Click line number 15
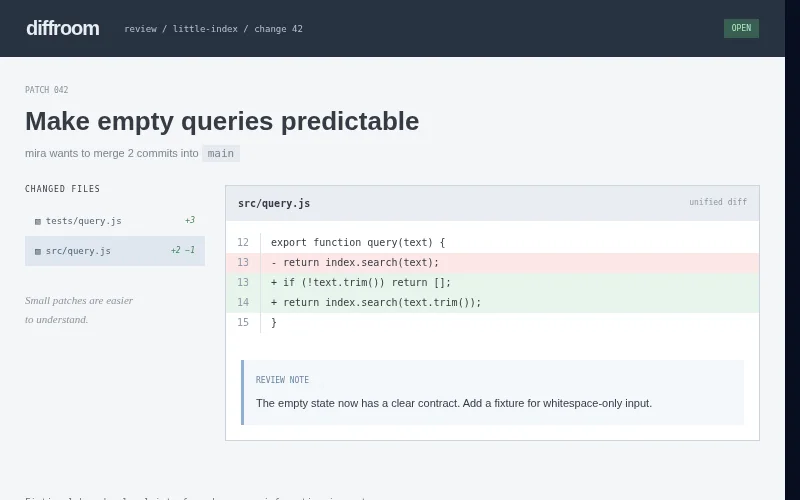This screenshot has height=500, width=800. coord(243,322)
